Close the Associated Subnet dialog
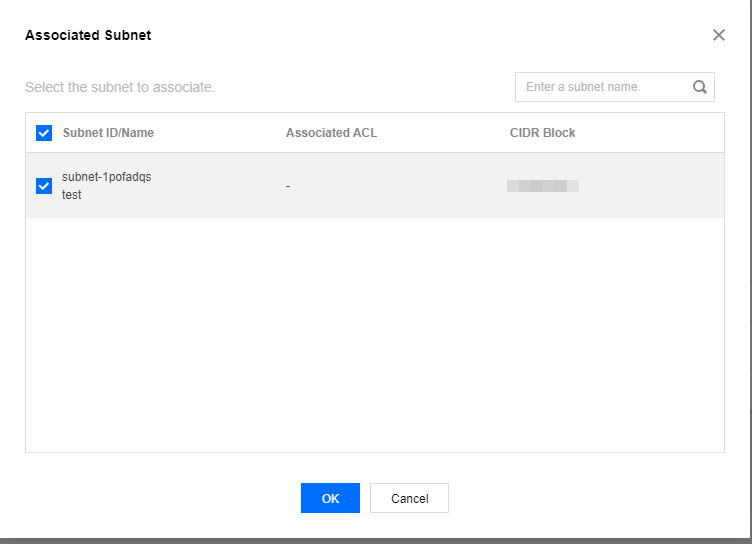The image size is (752, 544). pos(718,35)
